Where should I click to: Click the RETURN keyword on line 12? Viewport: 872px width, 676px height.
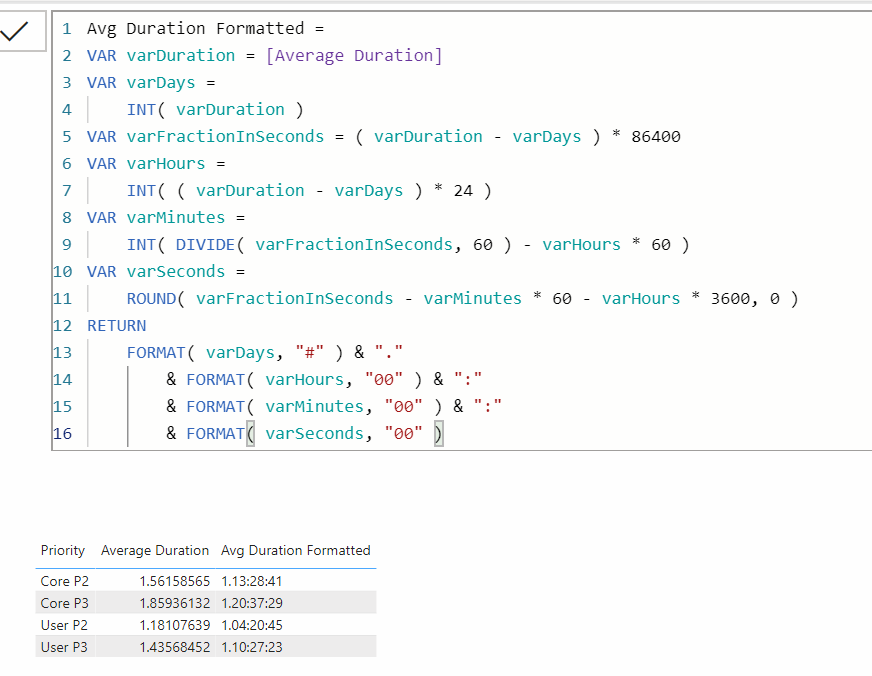(116, 326)
